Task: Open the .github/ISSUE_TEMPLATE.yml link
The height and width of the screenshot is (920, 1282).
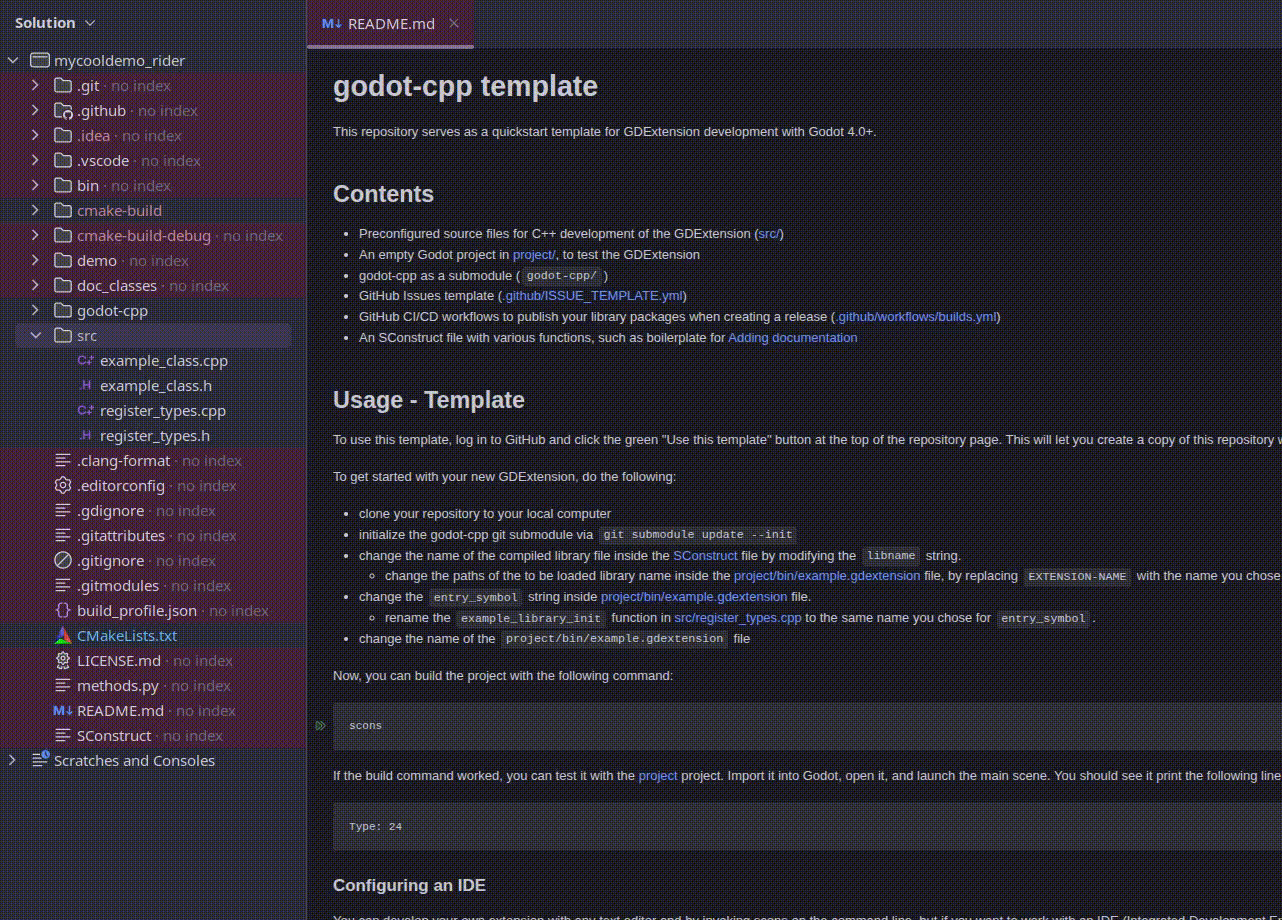Action: point(592,296)
